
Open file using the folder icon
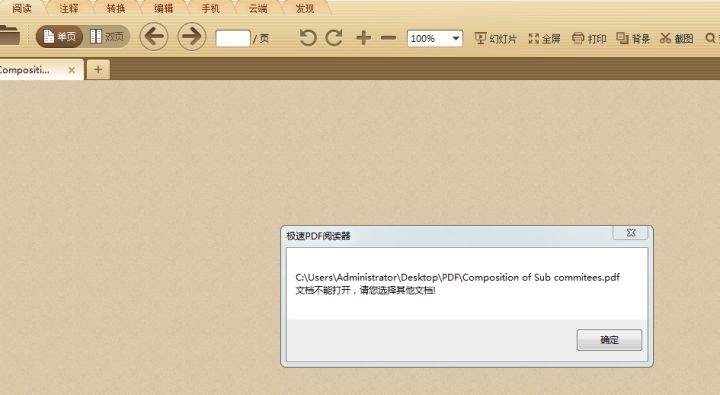point(9,35)
